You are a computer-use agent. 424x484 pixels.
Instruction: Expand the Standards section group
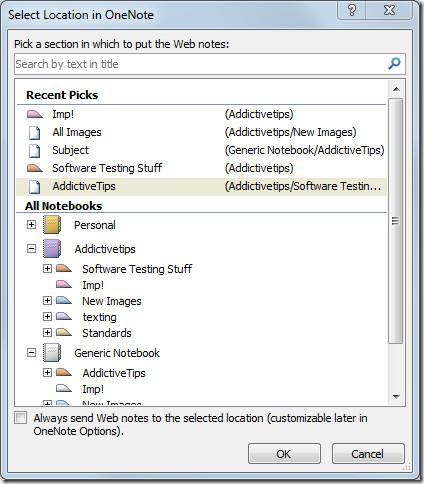click(x=47, y=332)
